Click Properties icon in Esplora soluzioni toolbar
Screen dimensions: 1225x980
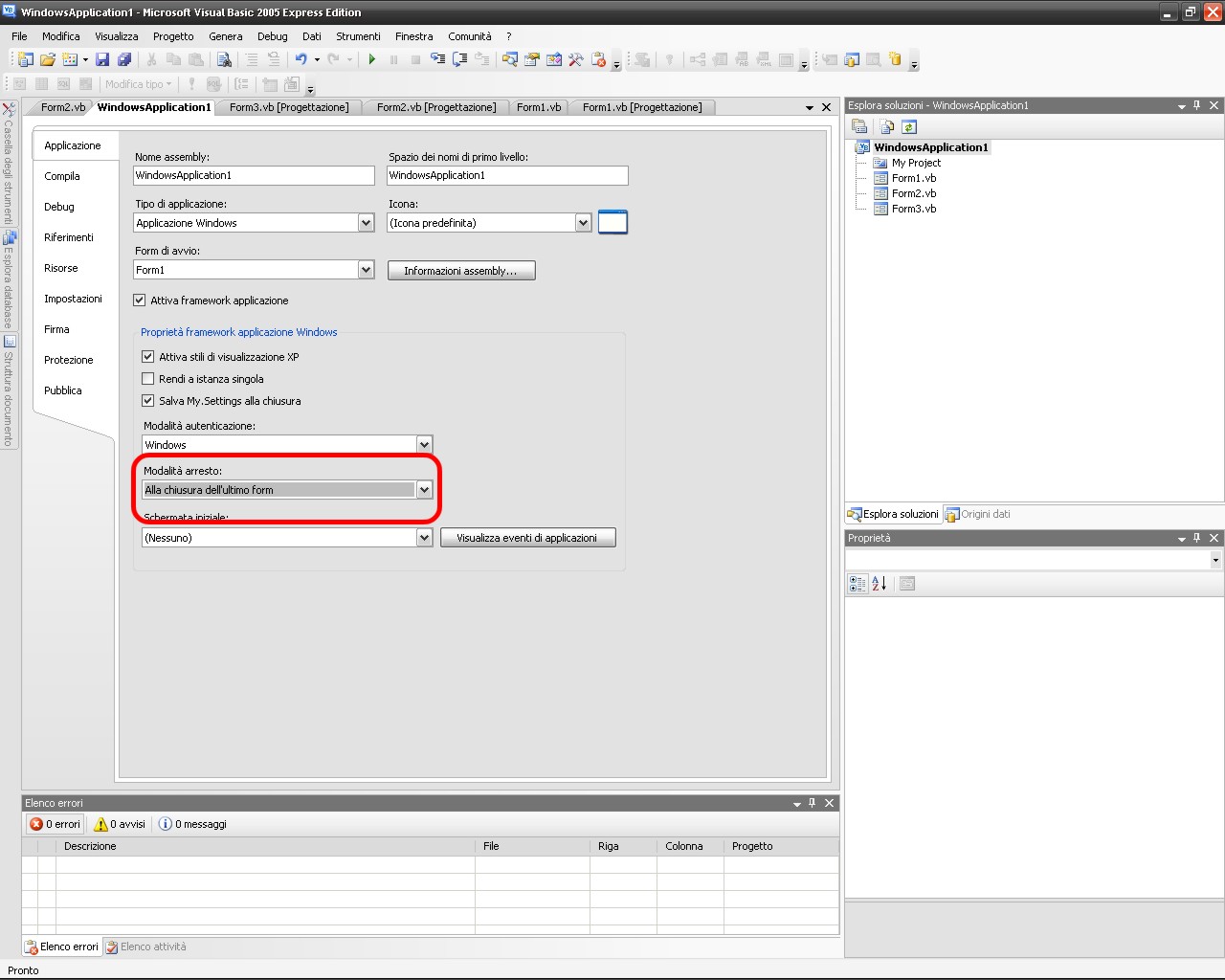pyautogui.click(x=859, y=126)
